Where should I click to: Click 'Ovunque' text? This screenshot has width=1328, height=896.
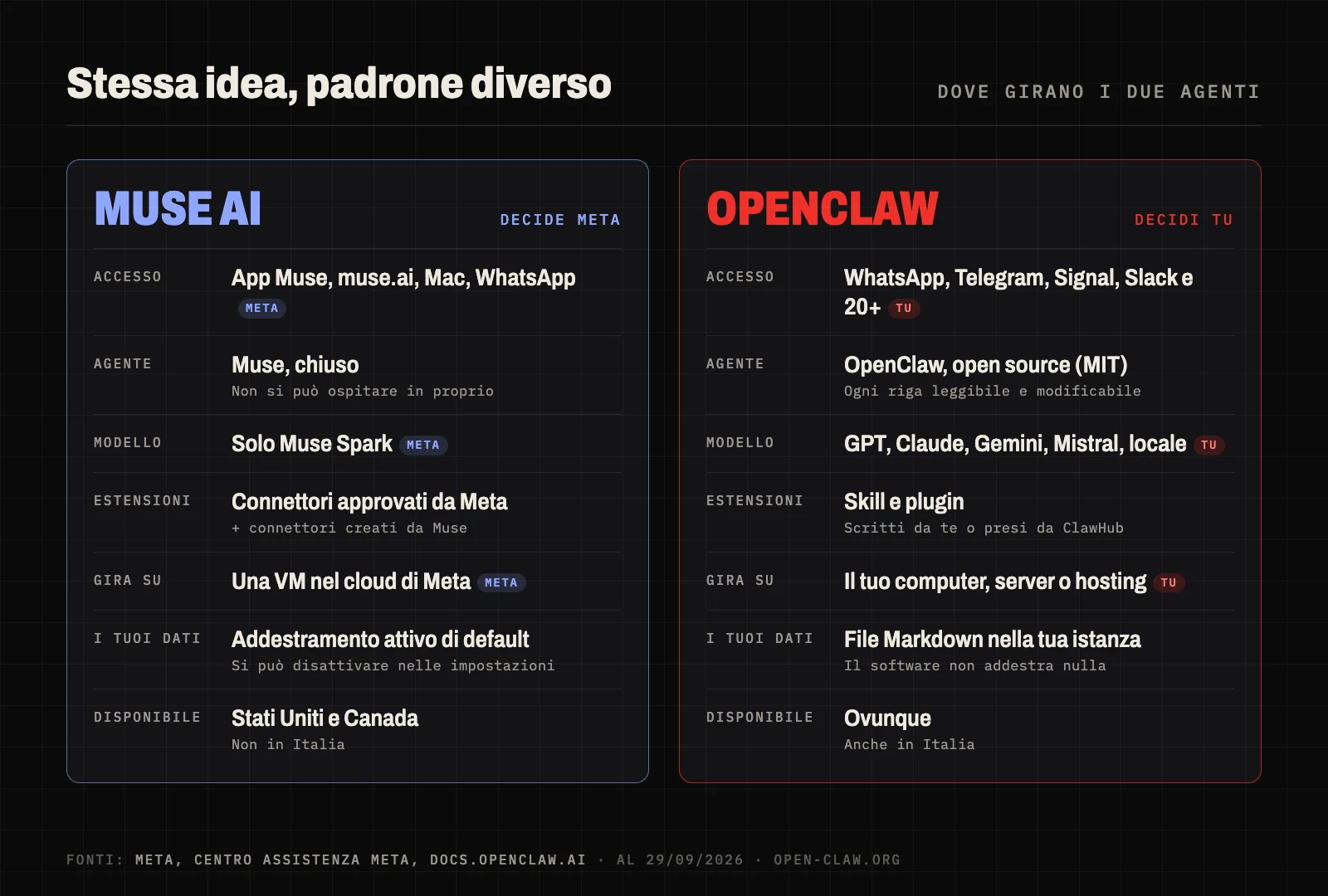[x=887, y=718]
